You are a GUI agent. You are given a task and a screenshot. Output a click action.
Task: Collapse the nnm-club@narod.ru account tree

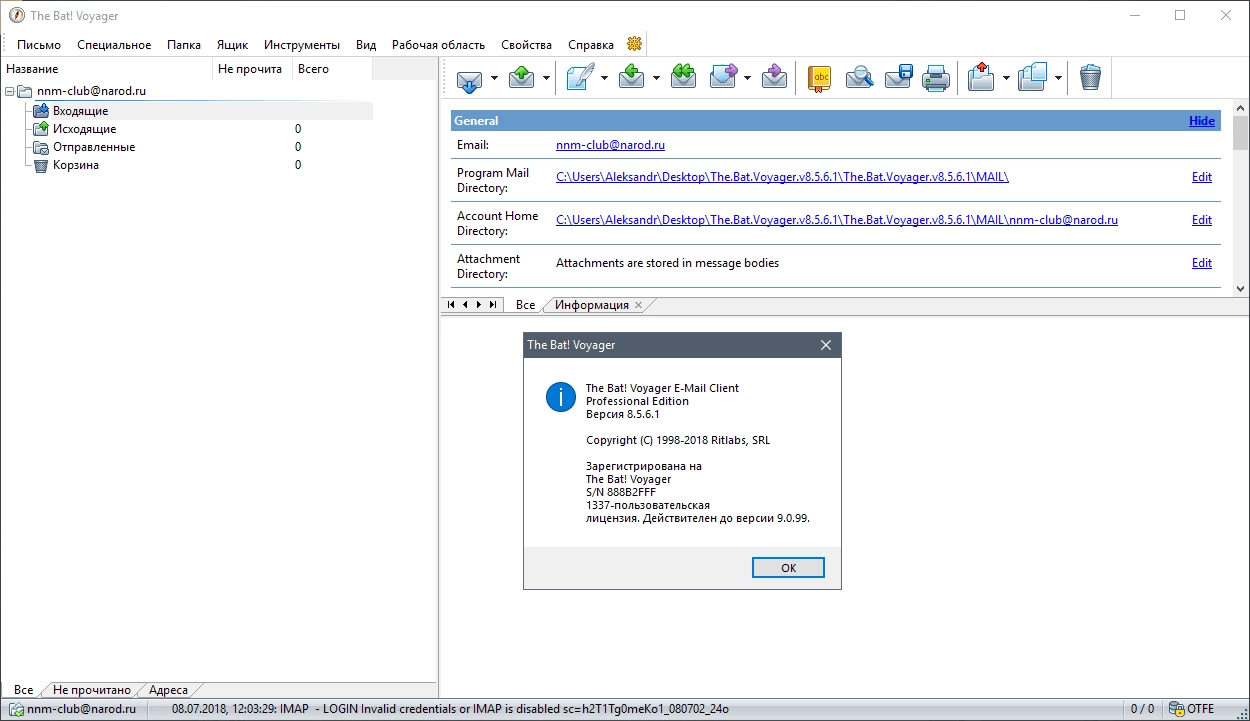tap(9, 91)
